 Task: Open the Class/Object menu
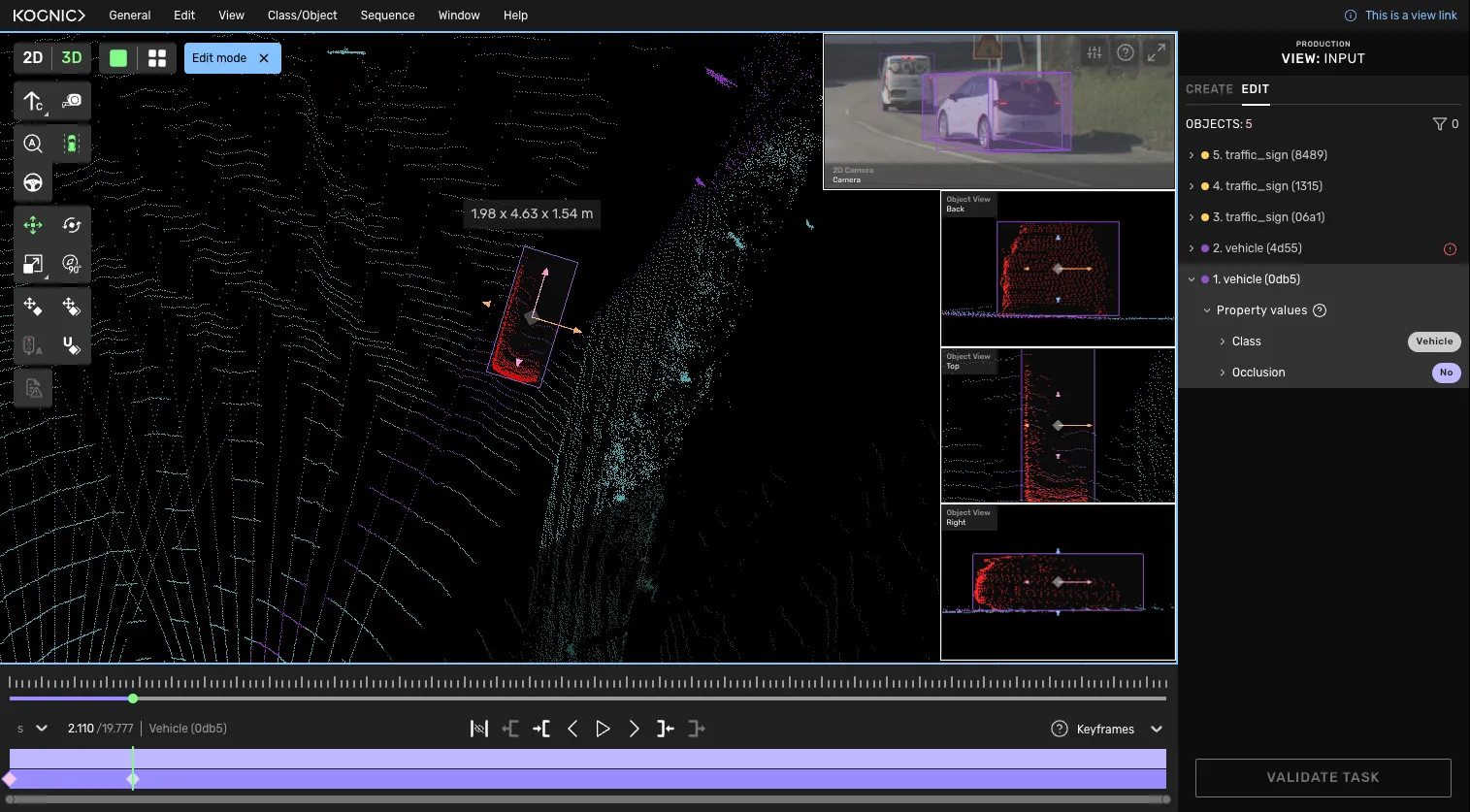pyautogui.click(x=303, y=16)
